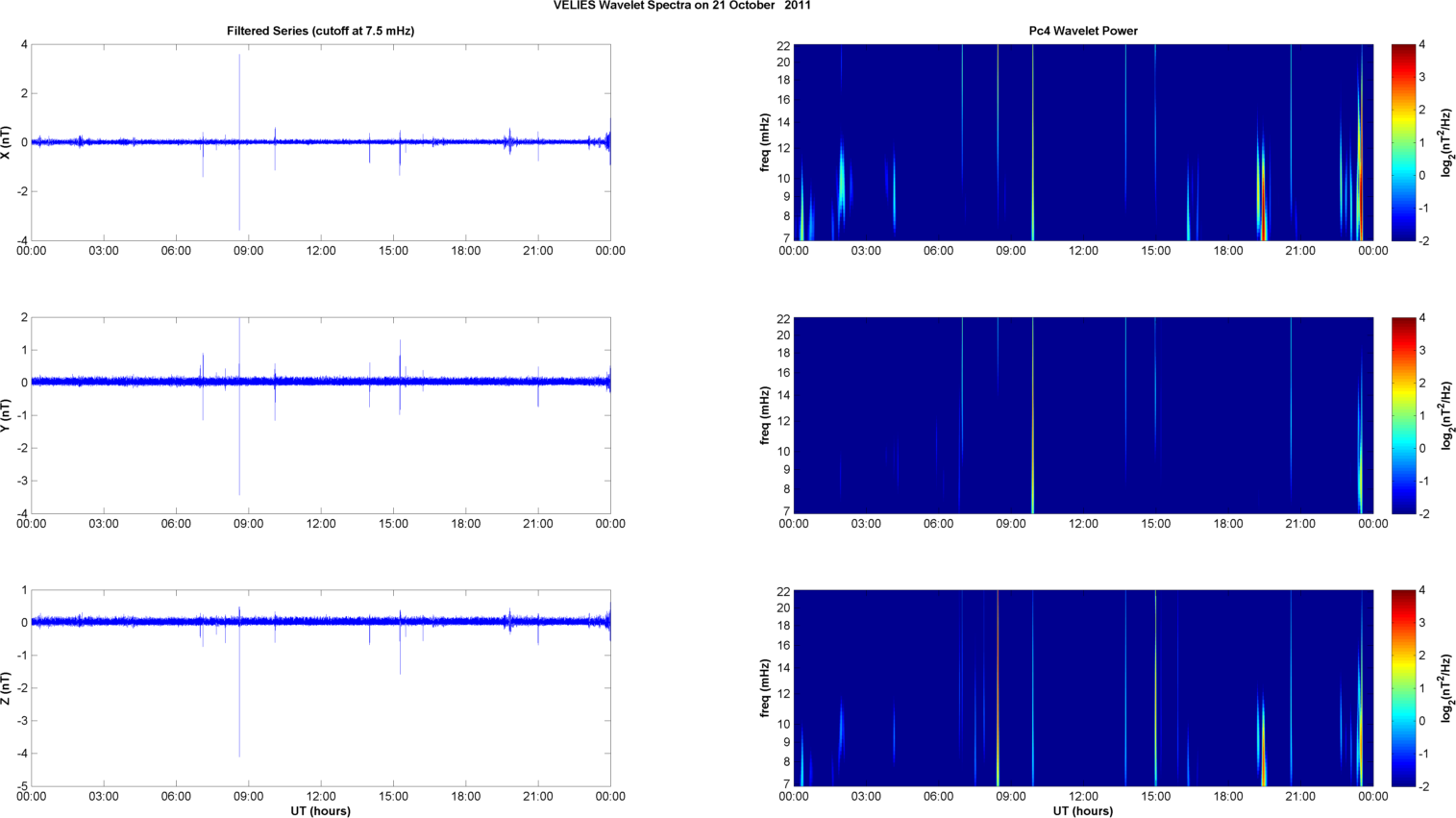The image size is (1456, 818).
Task: Click the 21:00 tick under Z series plot
Action: tap(537, 797)
